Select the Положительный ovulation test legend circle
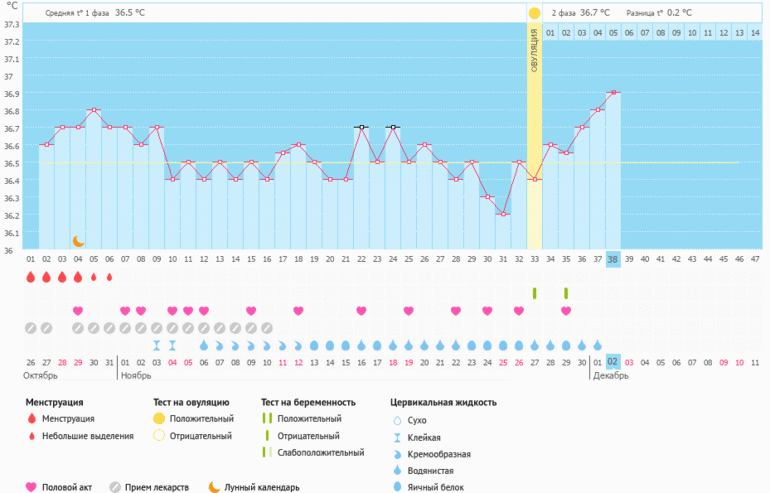This screenshot has width=770, height=493. click(158, 418)
